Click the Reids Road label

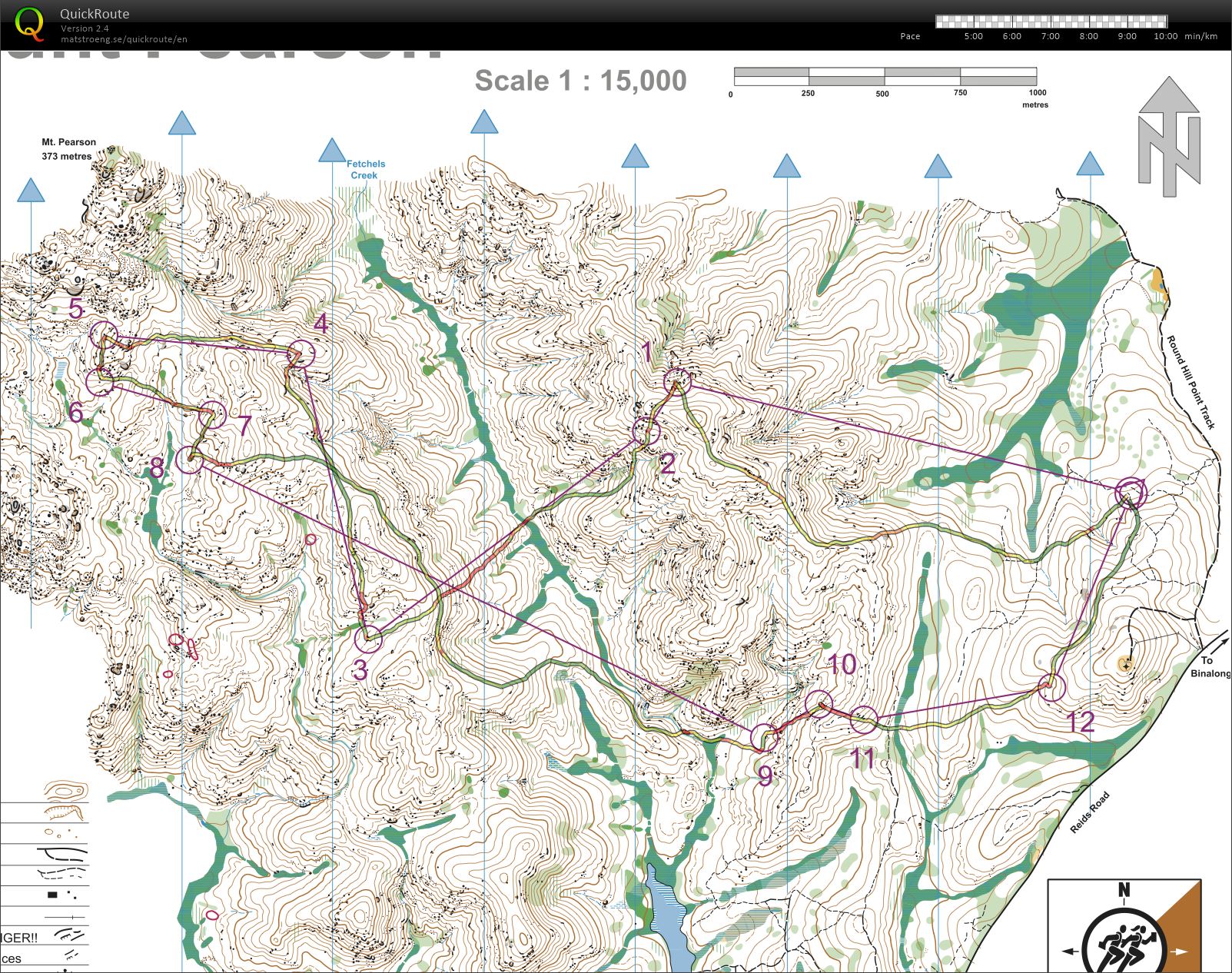click(x=1090, y=812)
